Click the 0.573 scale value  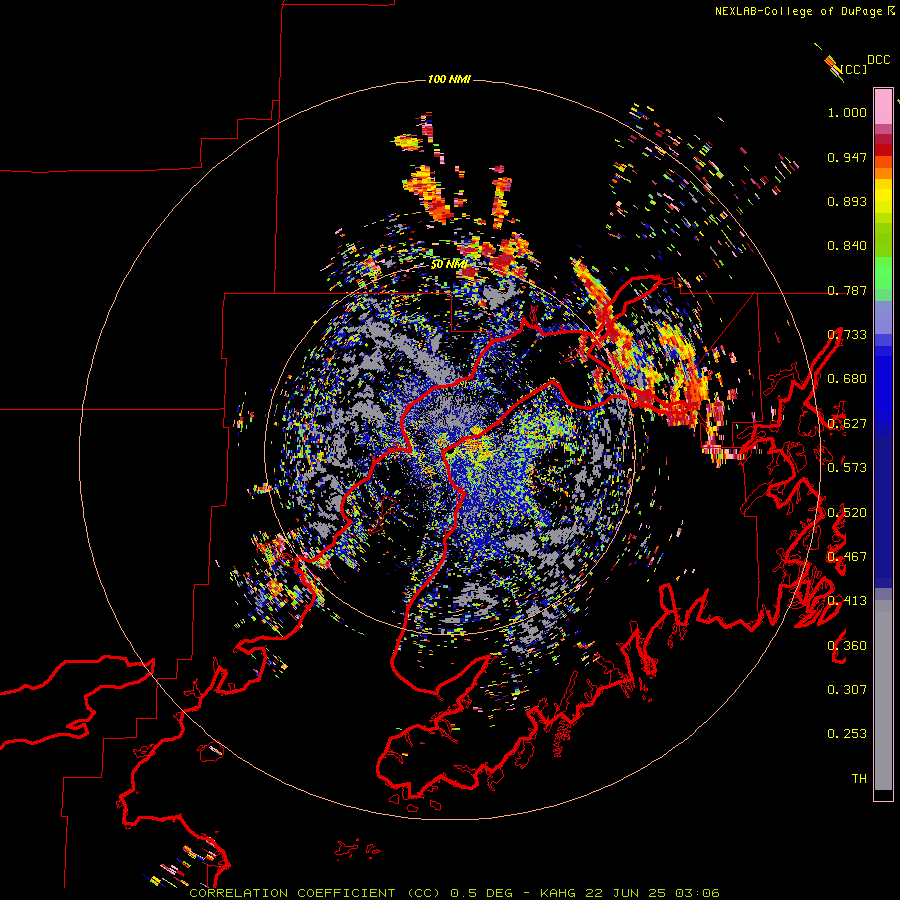[847, 468]
